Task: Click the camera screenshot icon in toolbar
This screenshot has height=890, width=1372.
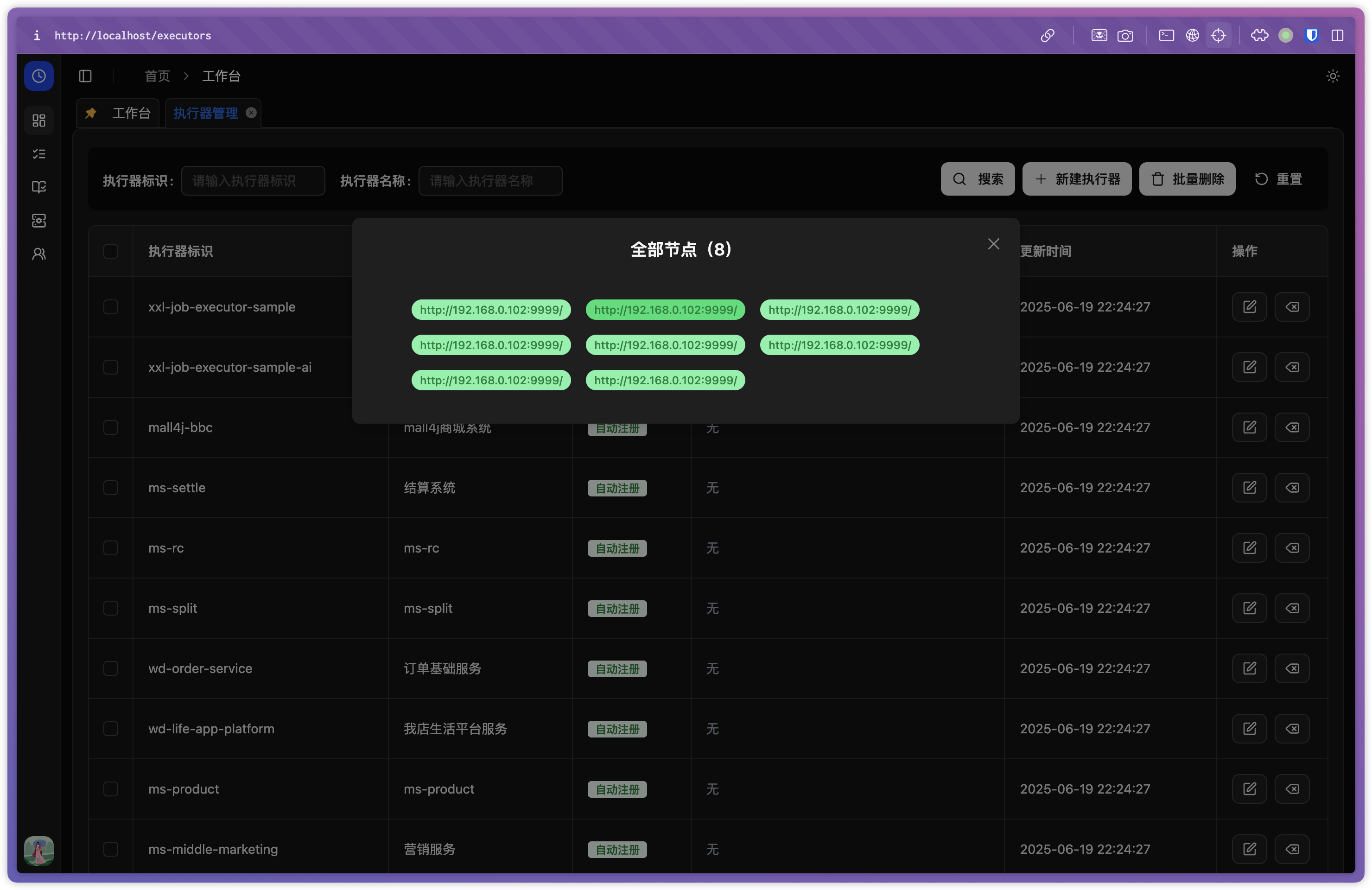Action: tap(1125, 35)
